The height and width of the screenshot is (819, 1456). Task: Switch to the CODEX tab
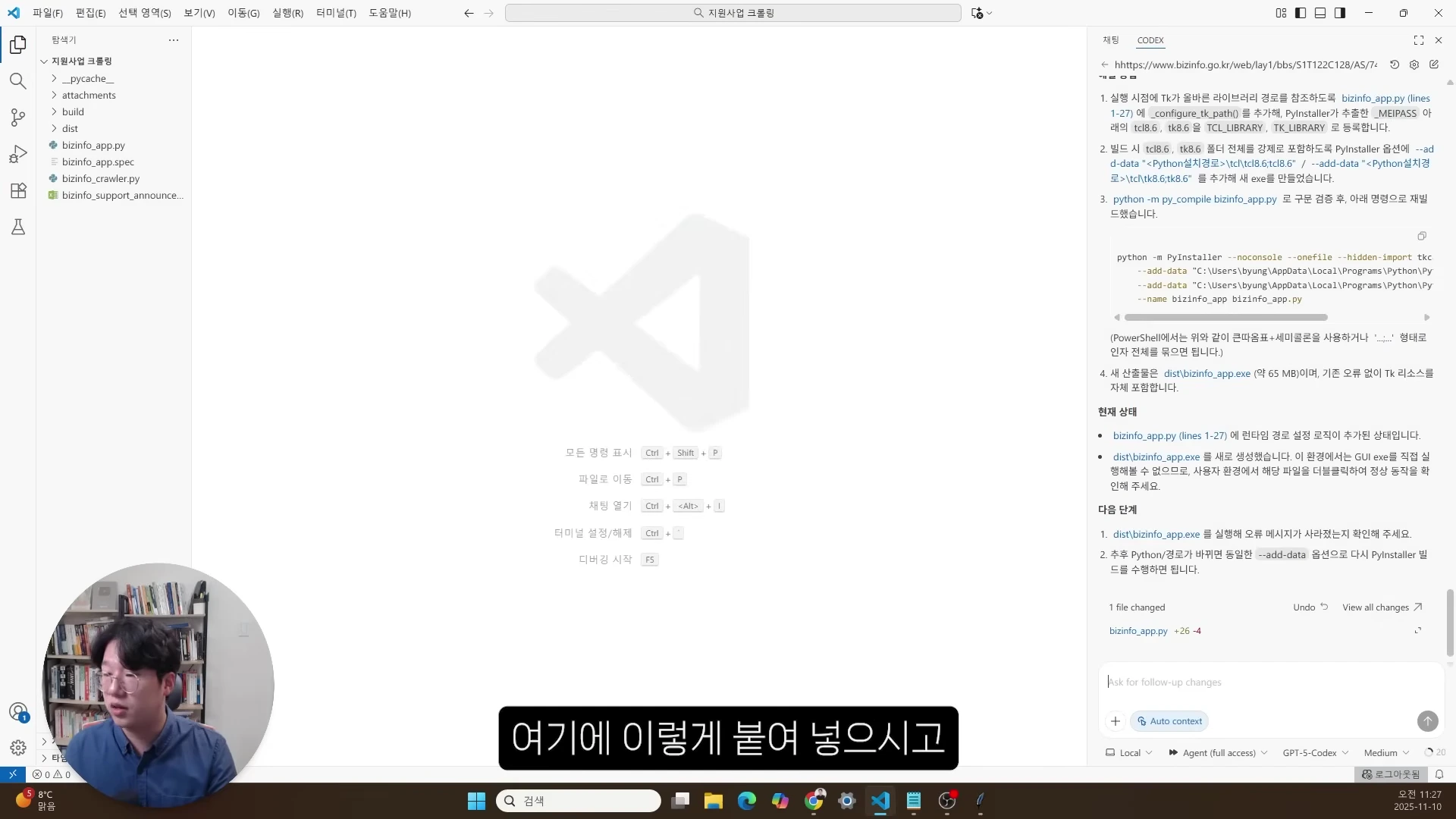coord(1150,40)
